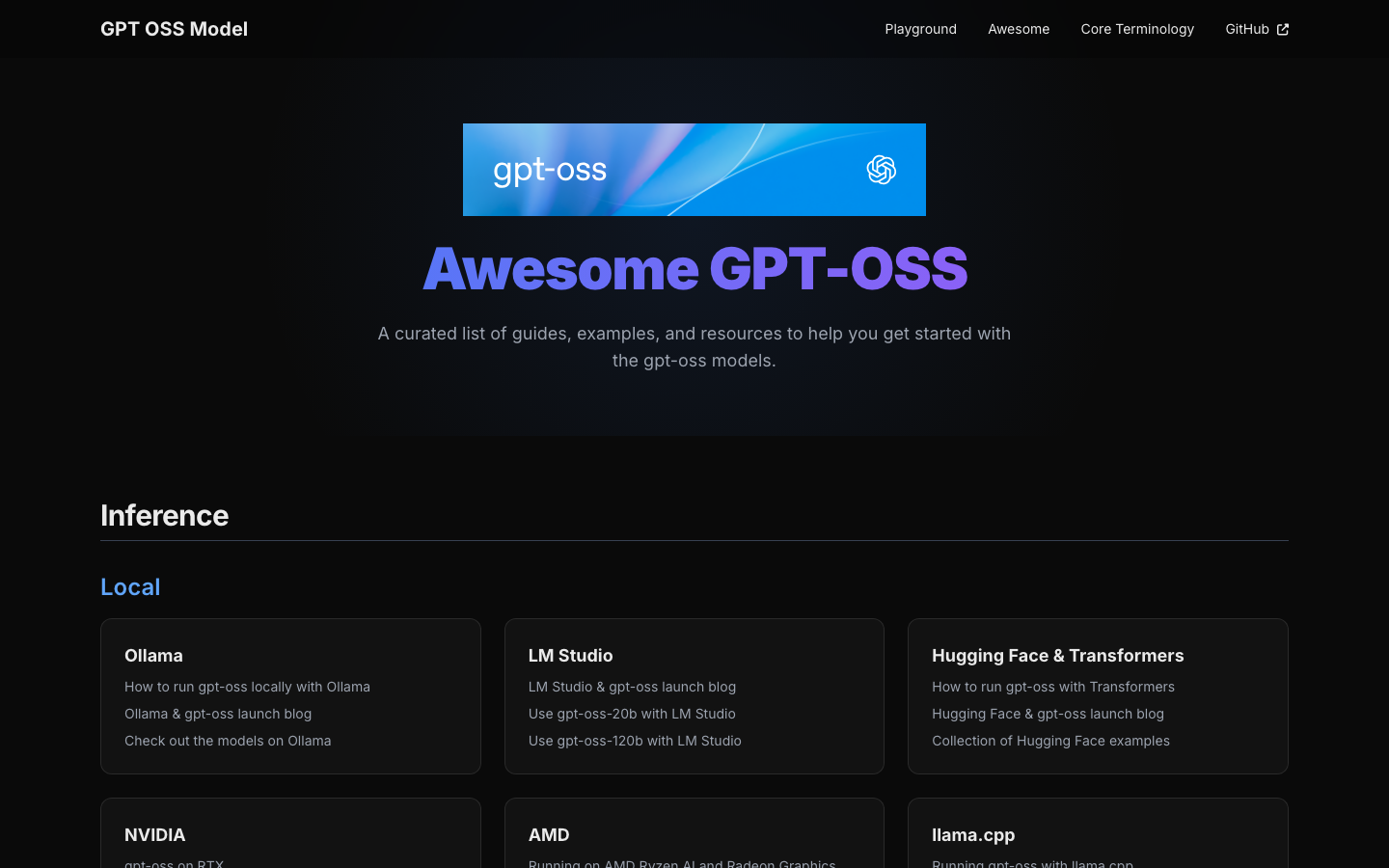
Task: Click 'Use gpt-oss-120b with LM Studio'
Action: point(635,741)
